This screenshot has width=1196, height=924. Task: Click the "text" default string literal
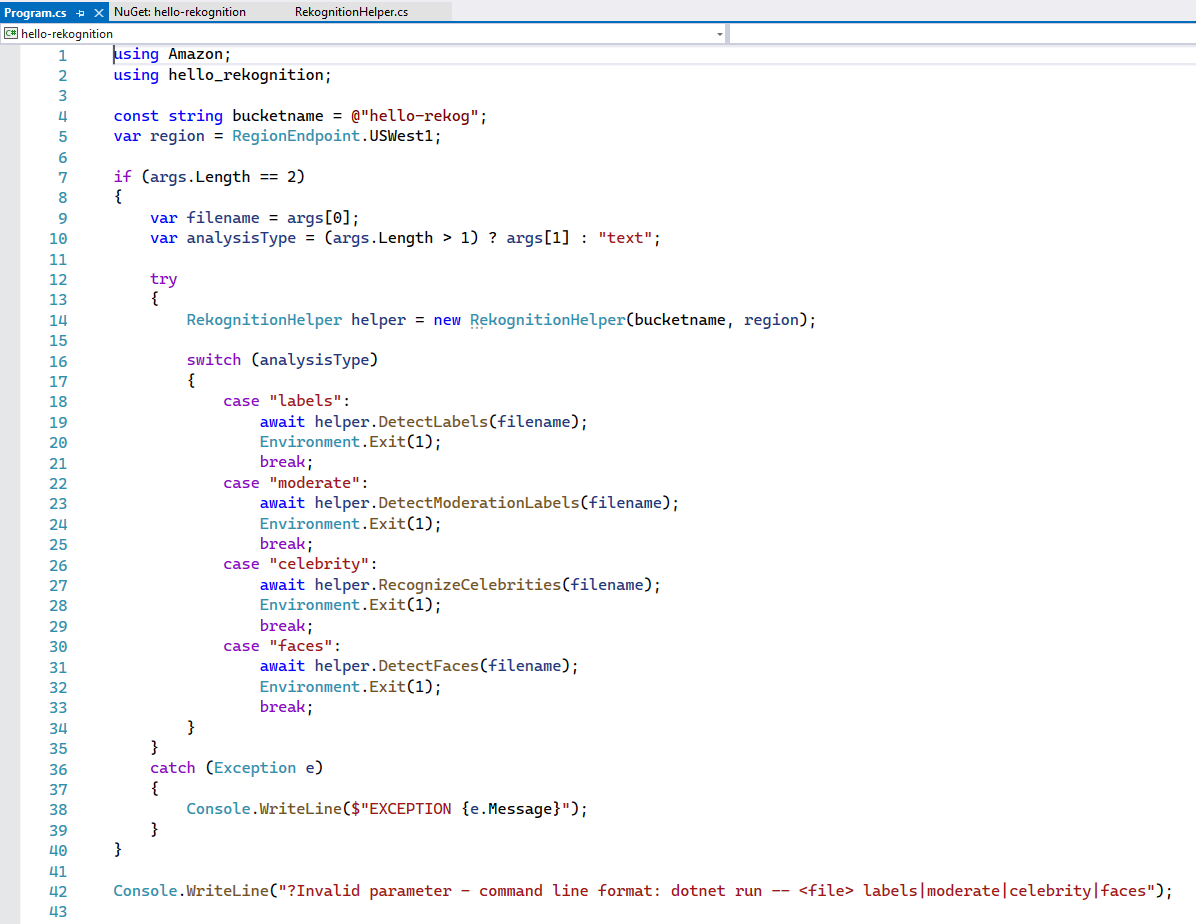coord(625,238)
